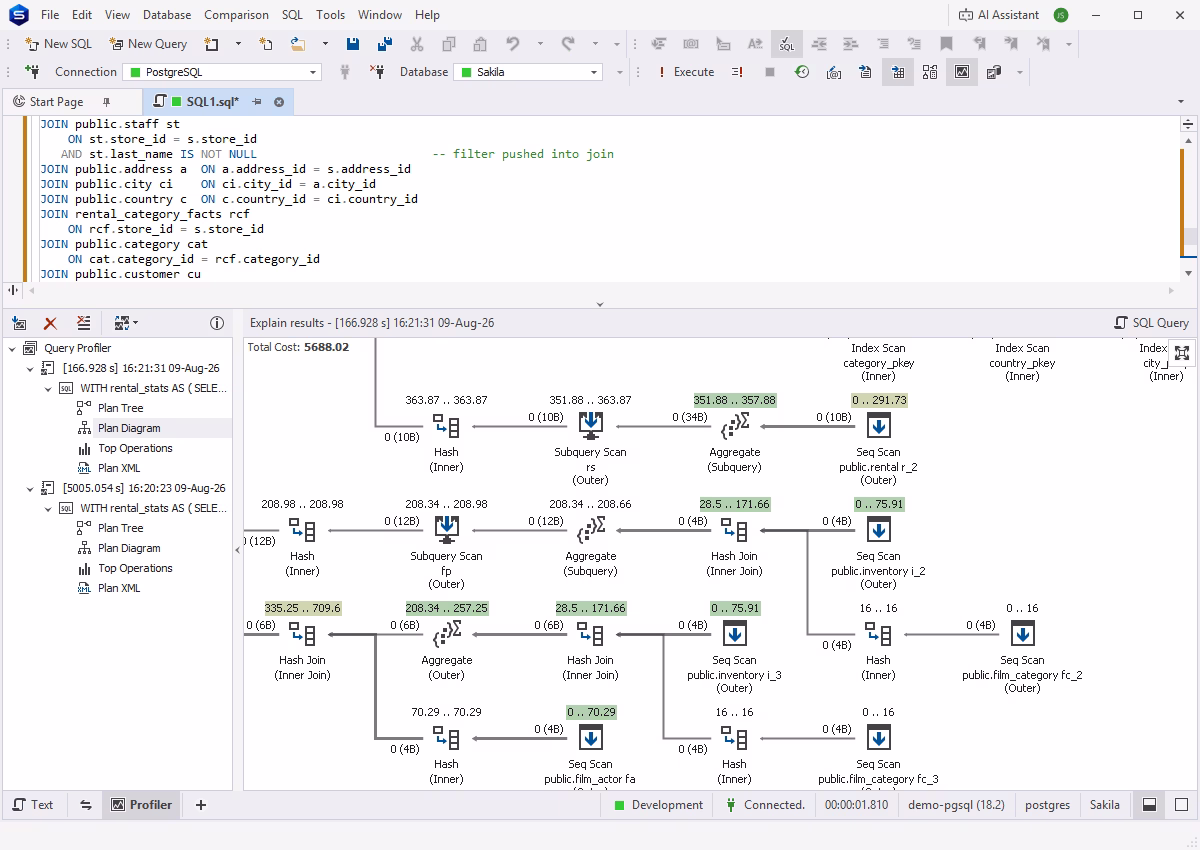Click the Save All icon
The width and height of the screenshot is (1200, 850).
[385, 44]
